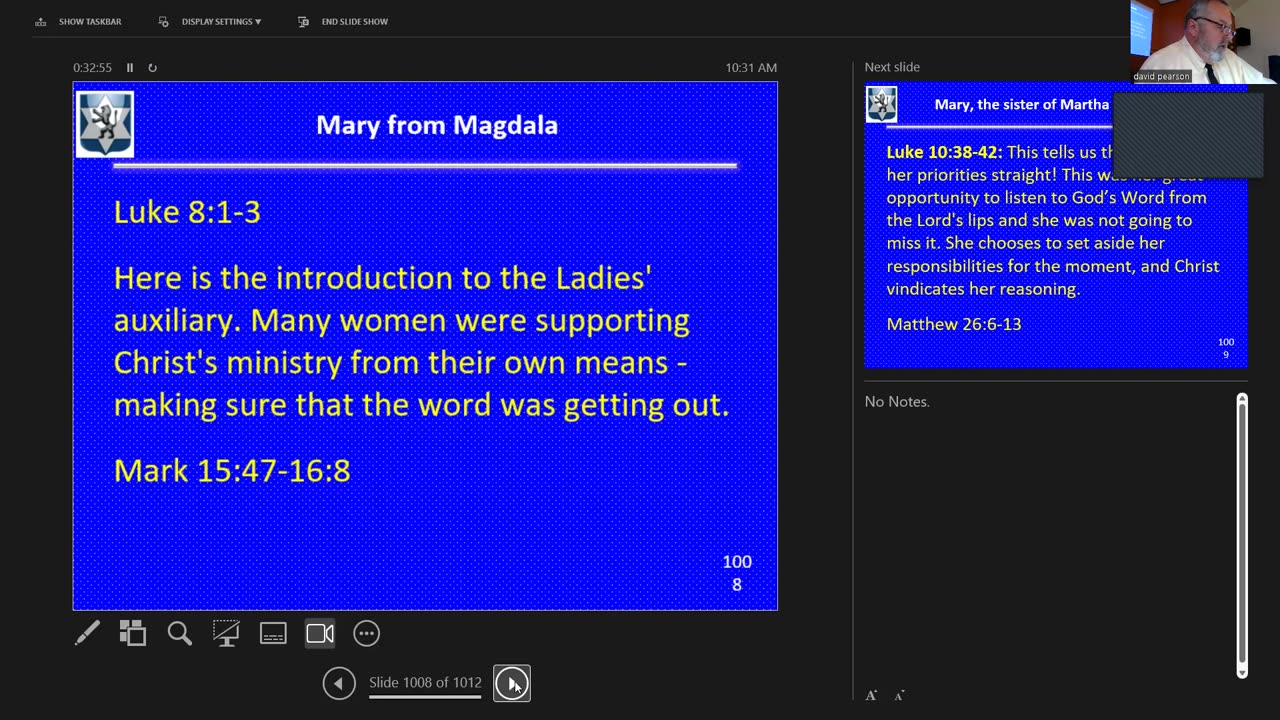
Task: Click david pearson video thumbnail
Action: (x=1204, y=42)
